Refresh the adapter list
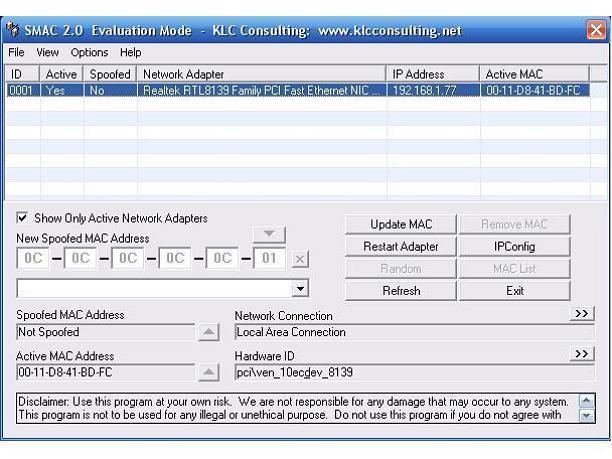The image size is (612, 459). coord(401,291)
